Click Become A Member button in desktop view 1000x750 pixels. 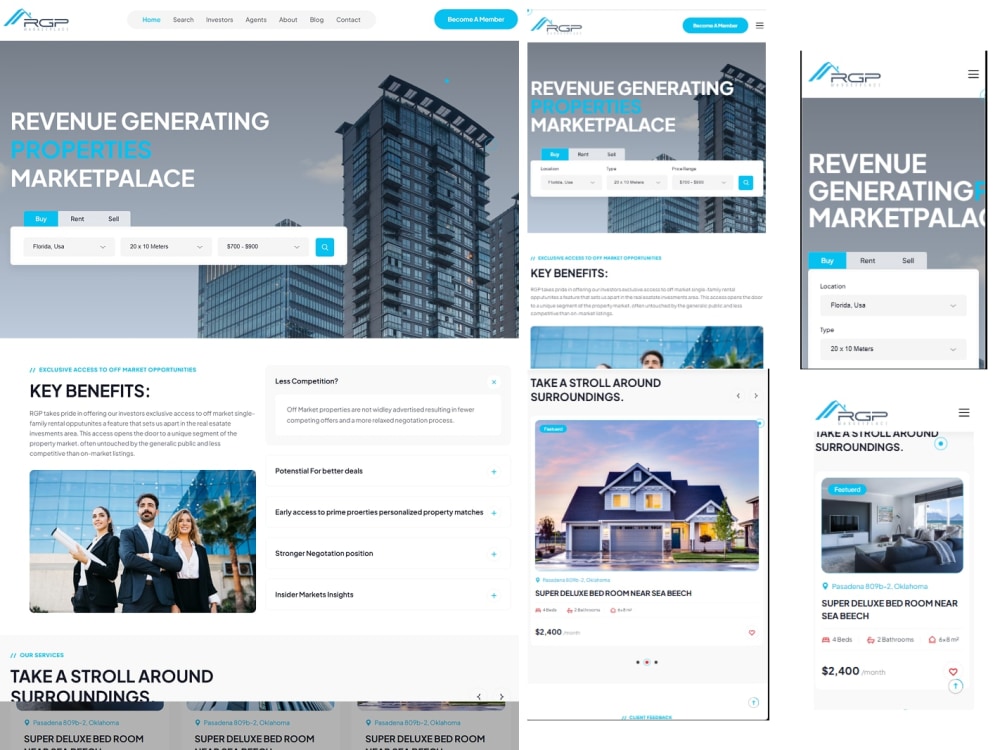476,19
